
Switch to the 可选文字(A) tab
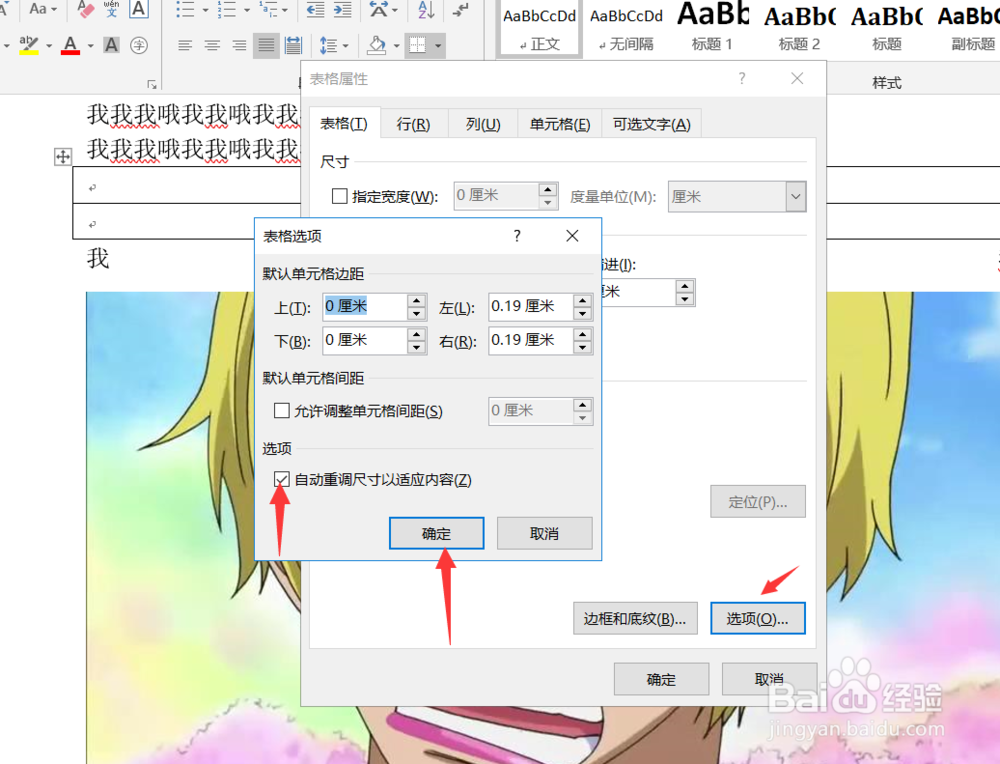click(651, 124)
